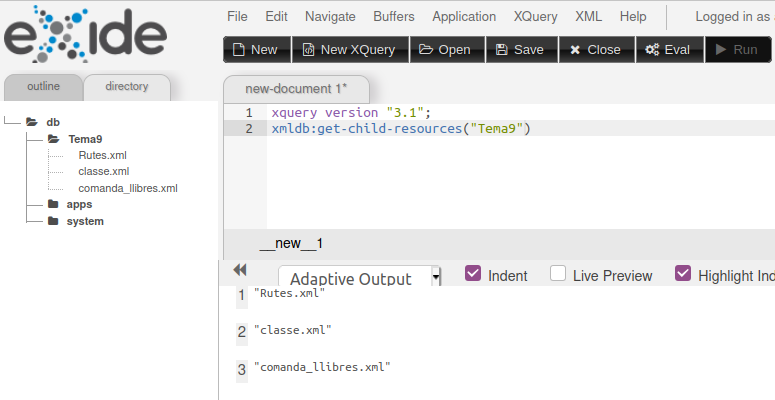Image resolution: width=775 pixels, height=400 pixels.
Task: Expand the apps collection folder
Action: 53,204
